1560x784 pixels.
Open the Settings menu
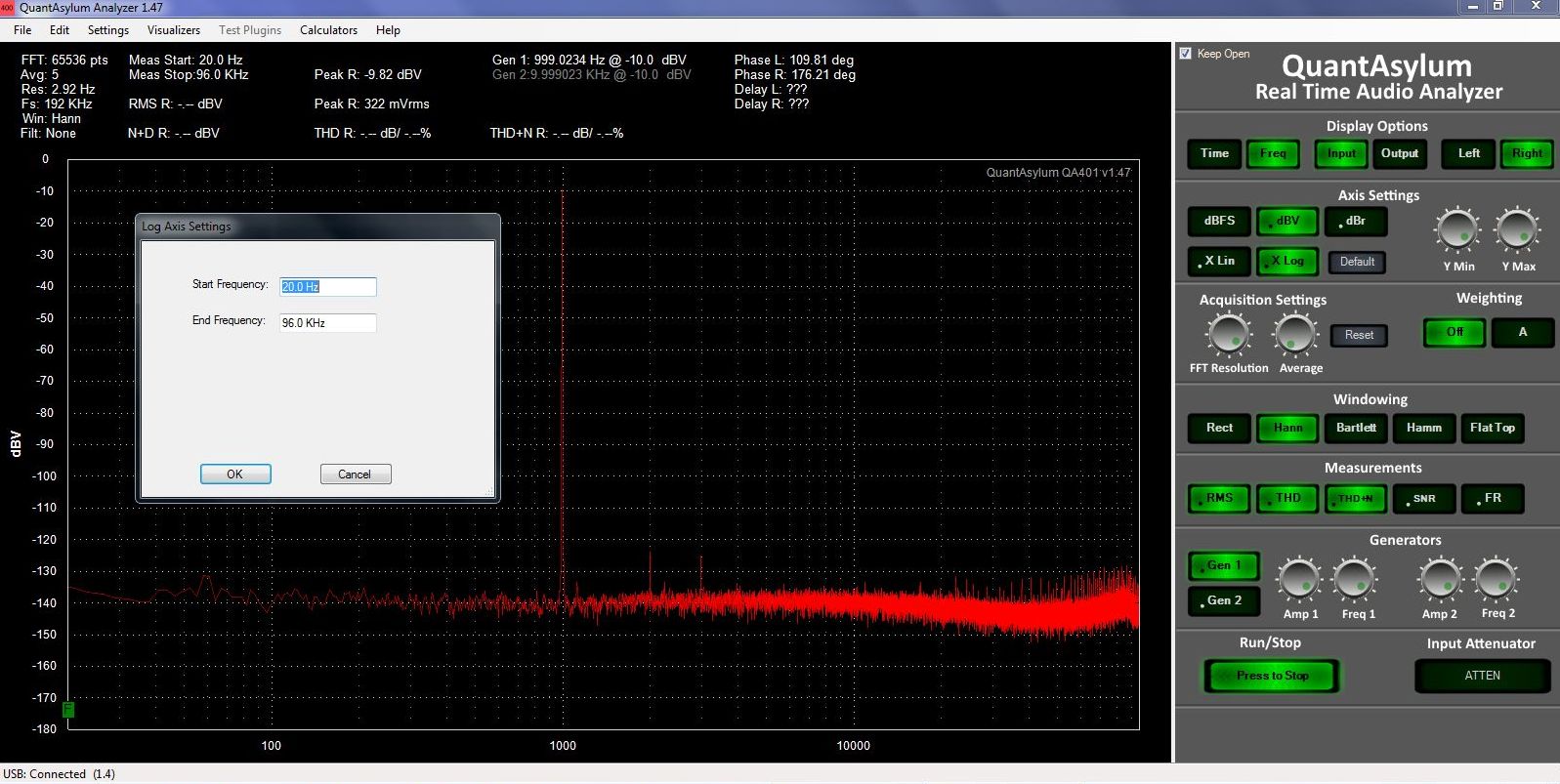pyautogui.click(x=108, y=30)
